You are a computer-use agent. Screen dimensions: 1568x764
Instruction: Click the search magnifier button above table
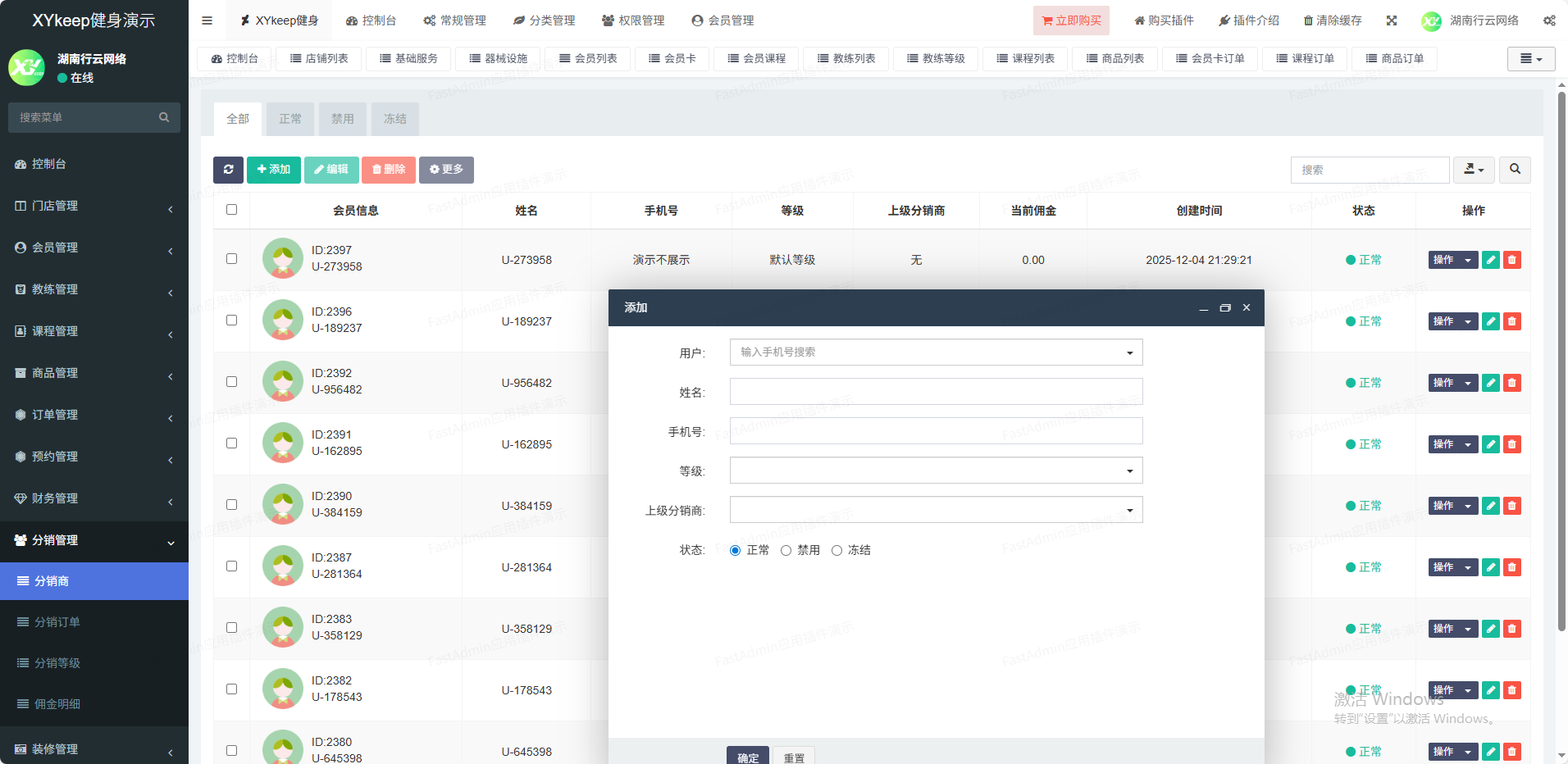1515,170
